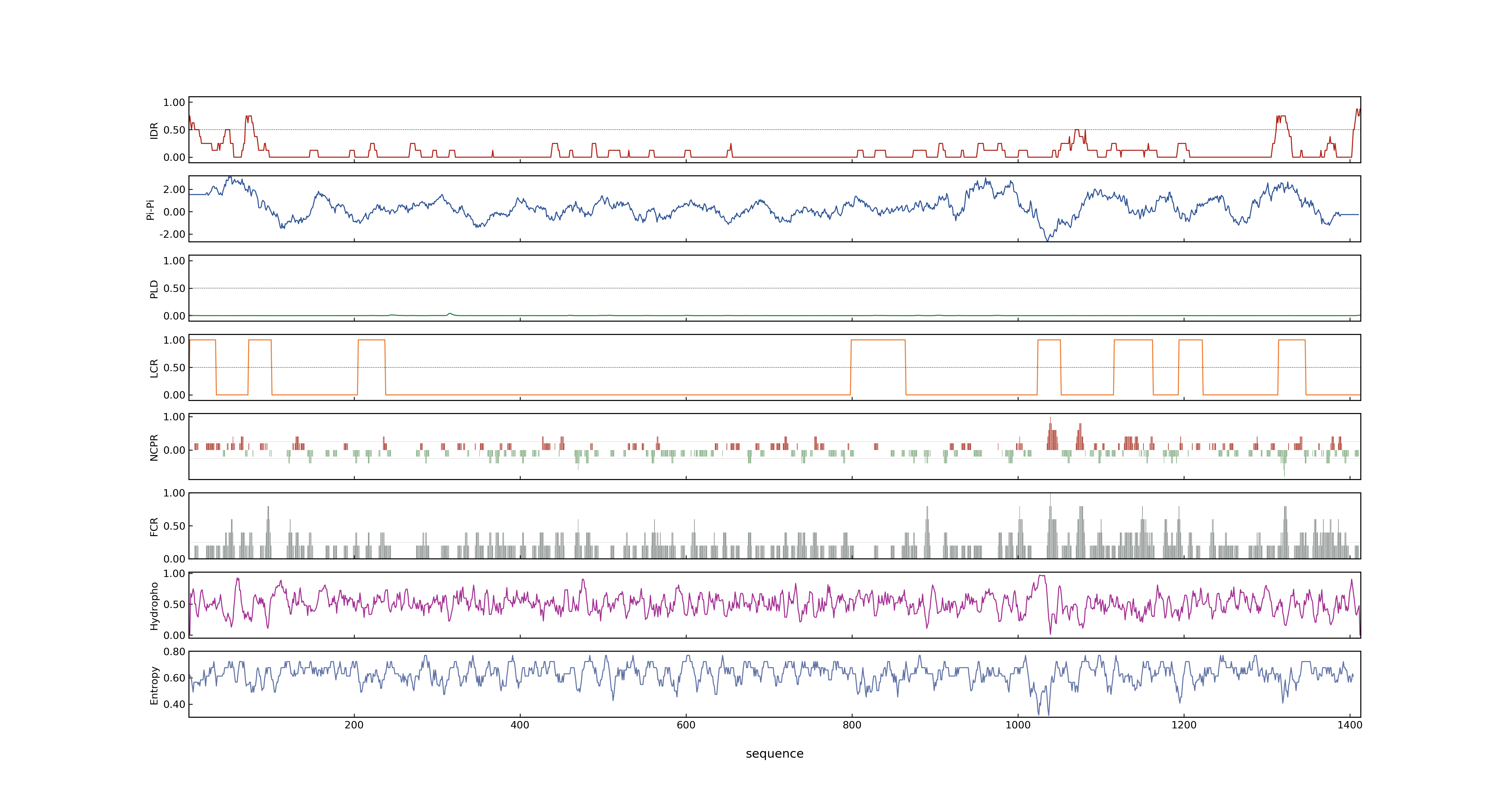Click the FCR y-axis label
The image size is (1512, 806).
154,526
